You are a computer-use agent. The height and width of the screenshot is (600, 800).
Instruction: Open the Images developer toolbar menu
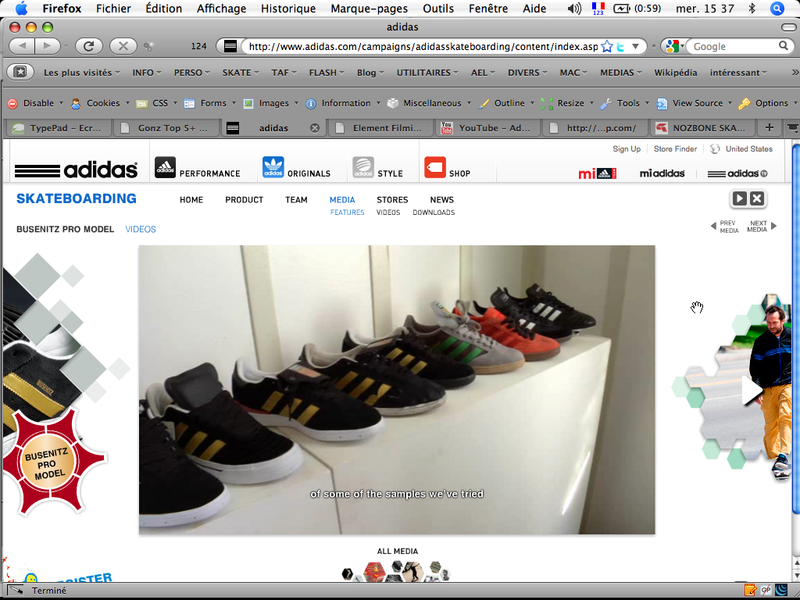click(x=270, y=103)
